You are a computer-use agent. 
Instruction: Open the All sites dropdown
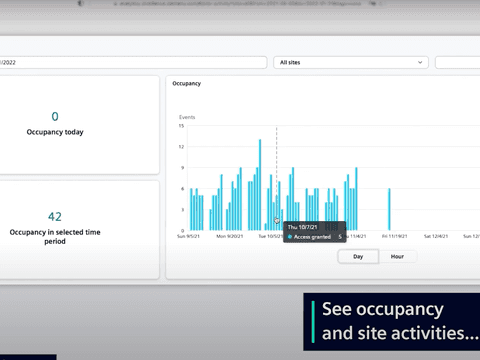pos(351,62)
